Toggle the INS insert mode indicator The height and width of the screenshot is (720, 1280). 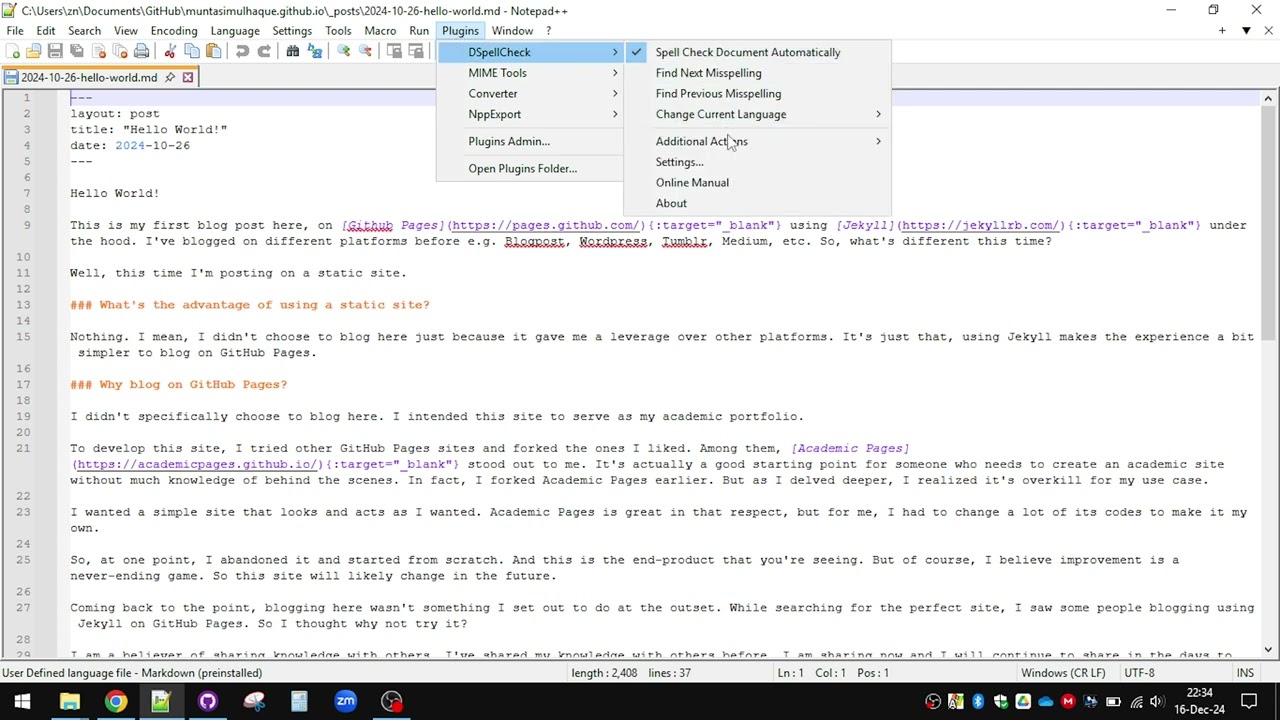pyautogui.click(x=1246, y=673)
